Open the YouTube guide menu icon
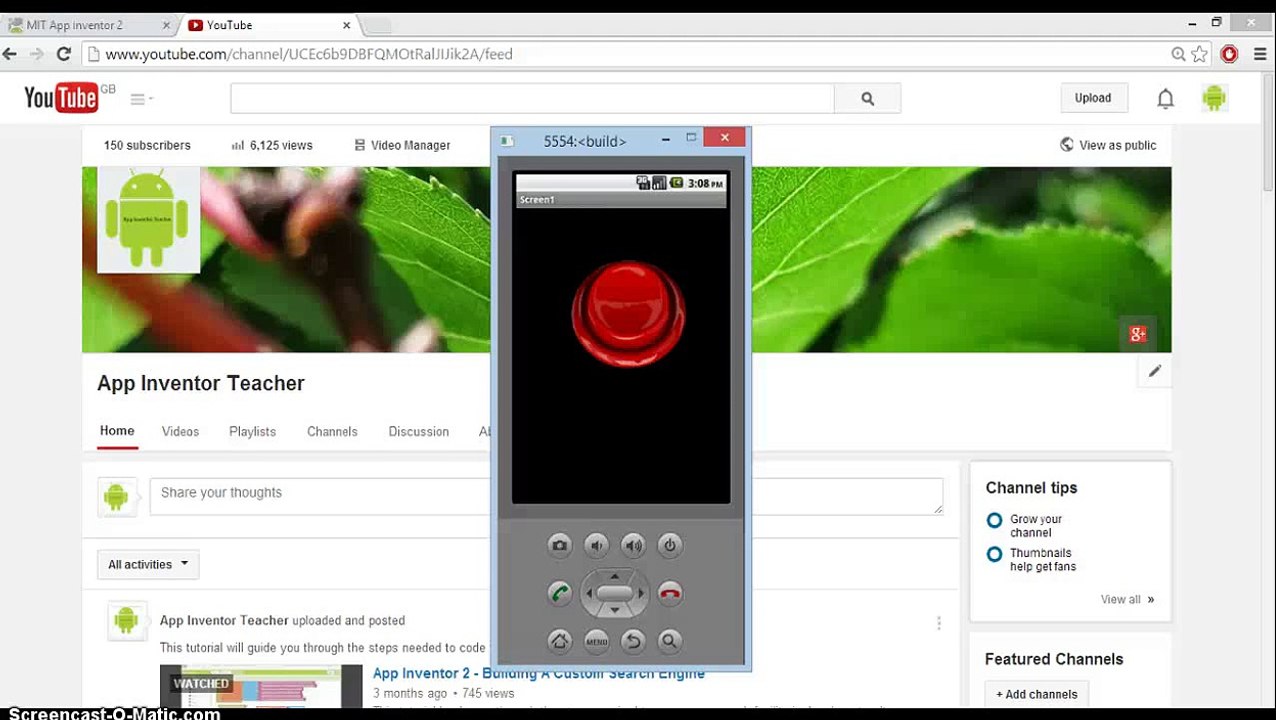 (x=141, y=99)
